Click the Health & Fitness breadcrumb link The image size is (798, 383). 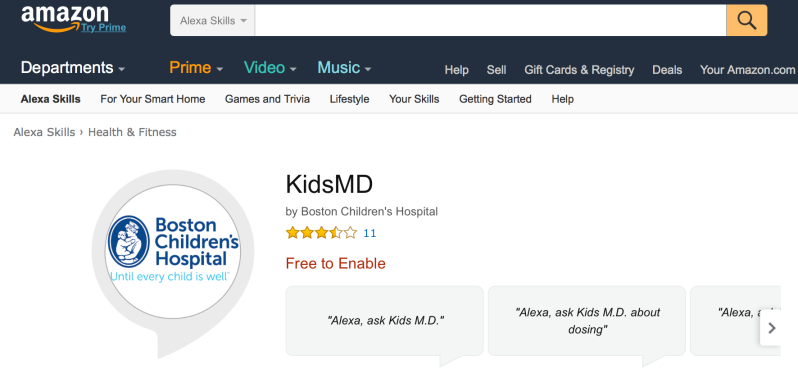132,132
